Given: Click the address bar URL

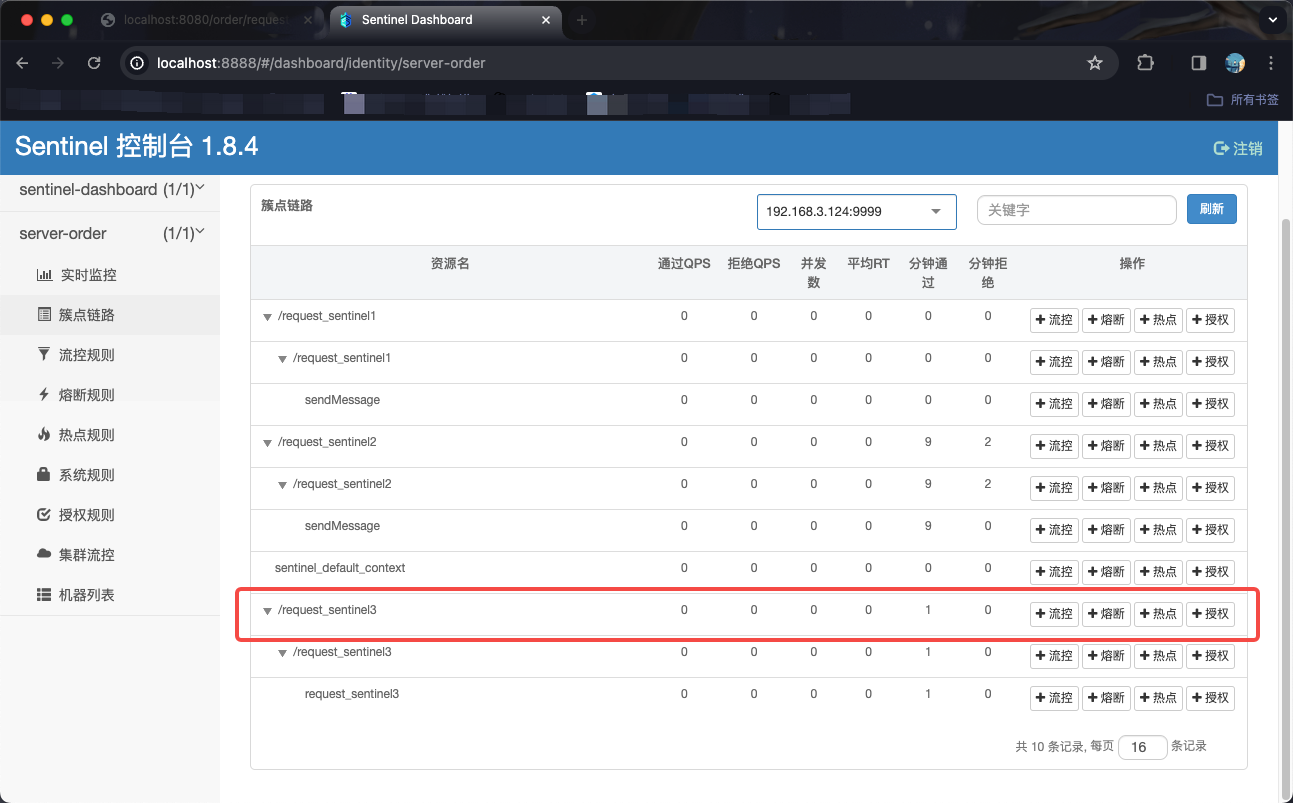Looking at the screenshot, I should (321, 63).
